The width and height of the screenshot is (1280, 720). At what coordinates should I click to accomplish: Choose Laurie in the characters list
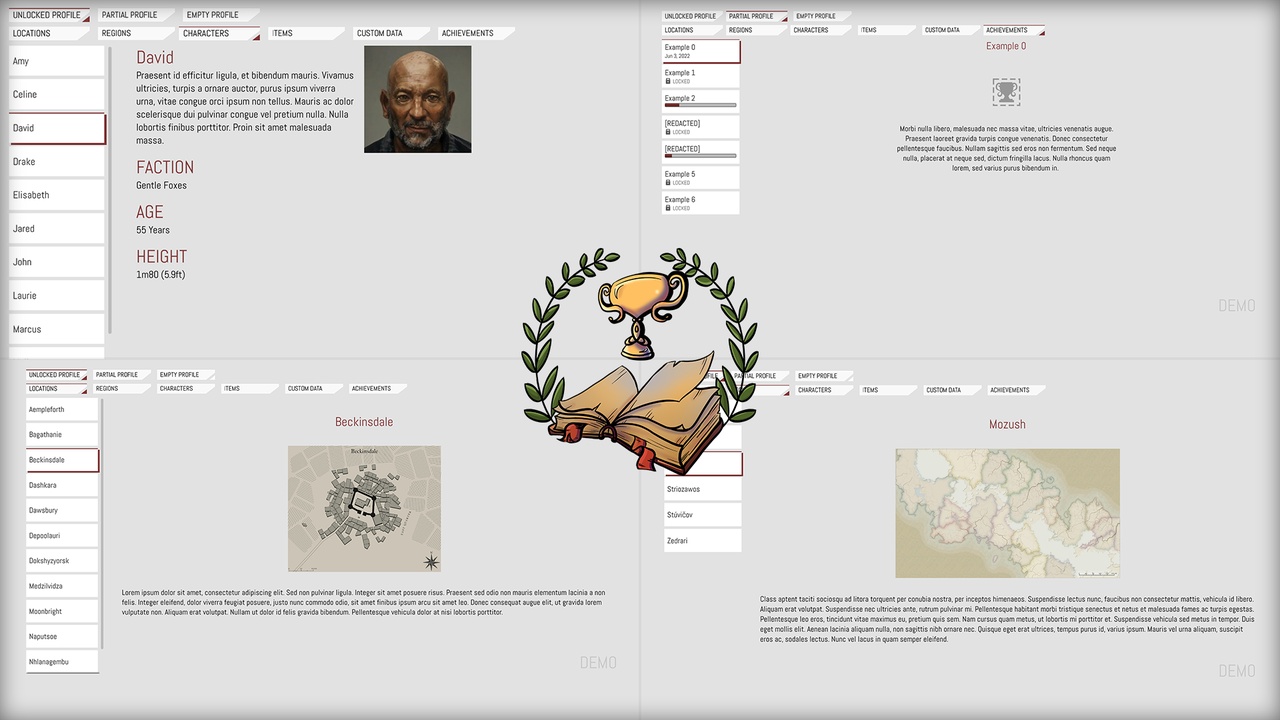pos(57,295)
